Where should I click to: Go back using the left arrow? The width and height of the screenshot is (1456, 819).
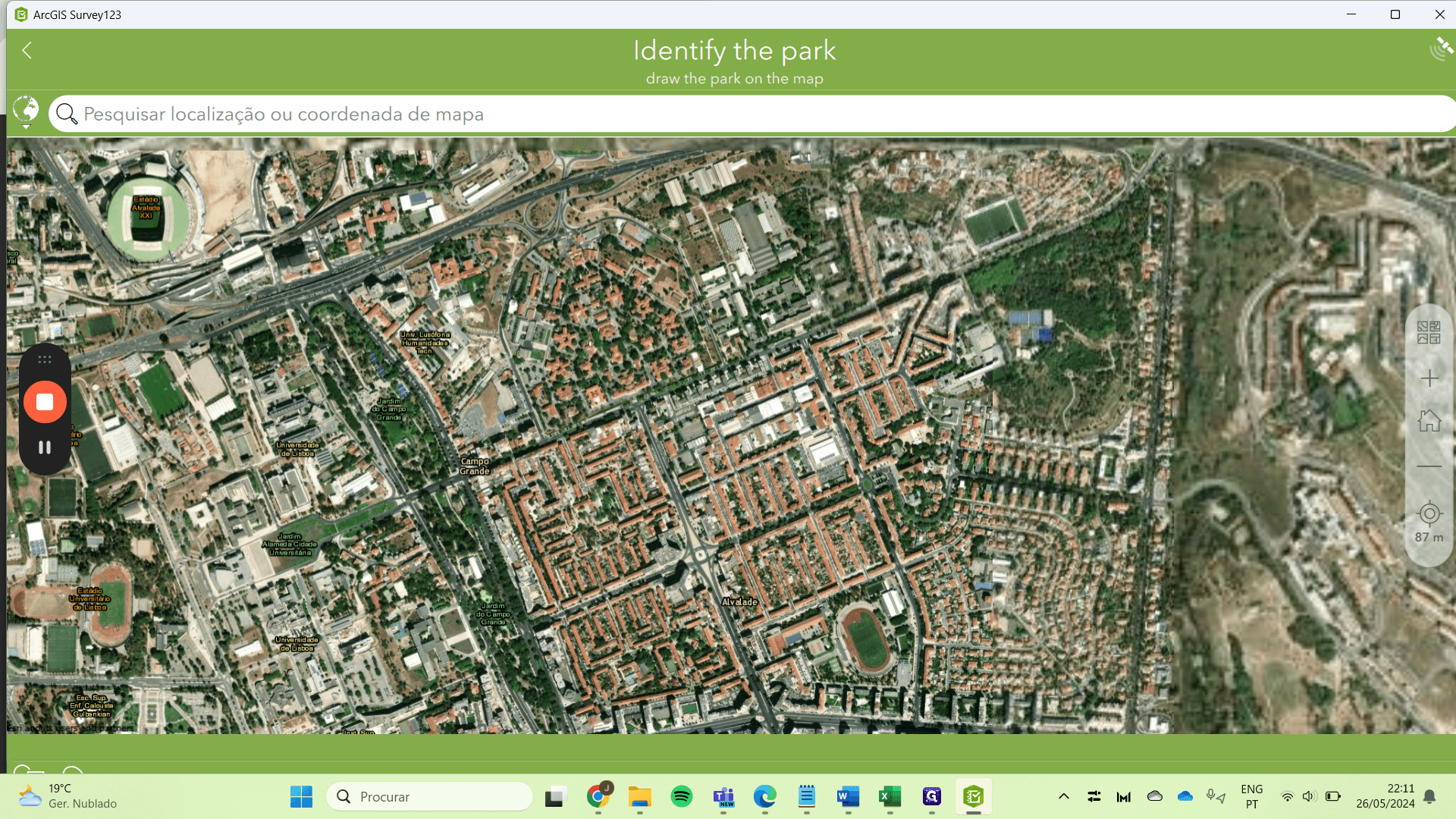pyautogui.click(x=27, y=50)
